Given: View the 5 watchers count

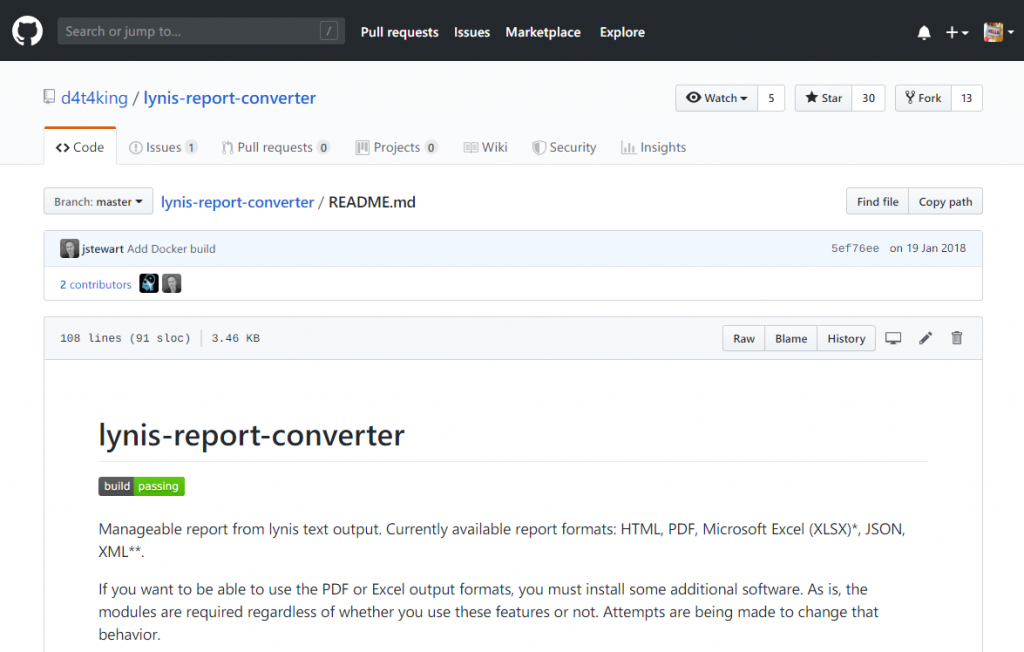Looking at the screenshot, I should pos(771,98).
